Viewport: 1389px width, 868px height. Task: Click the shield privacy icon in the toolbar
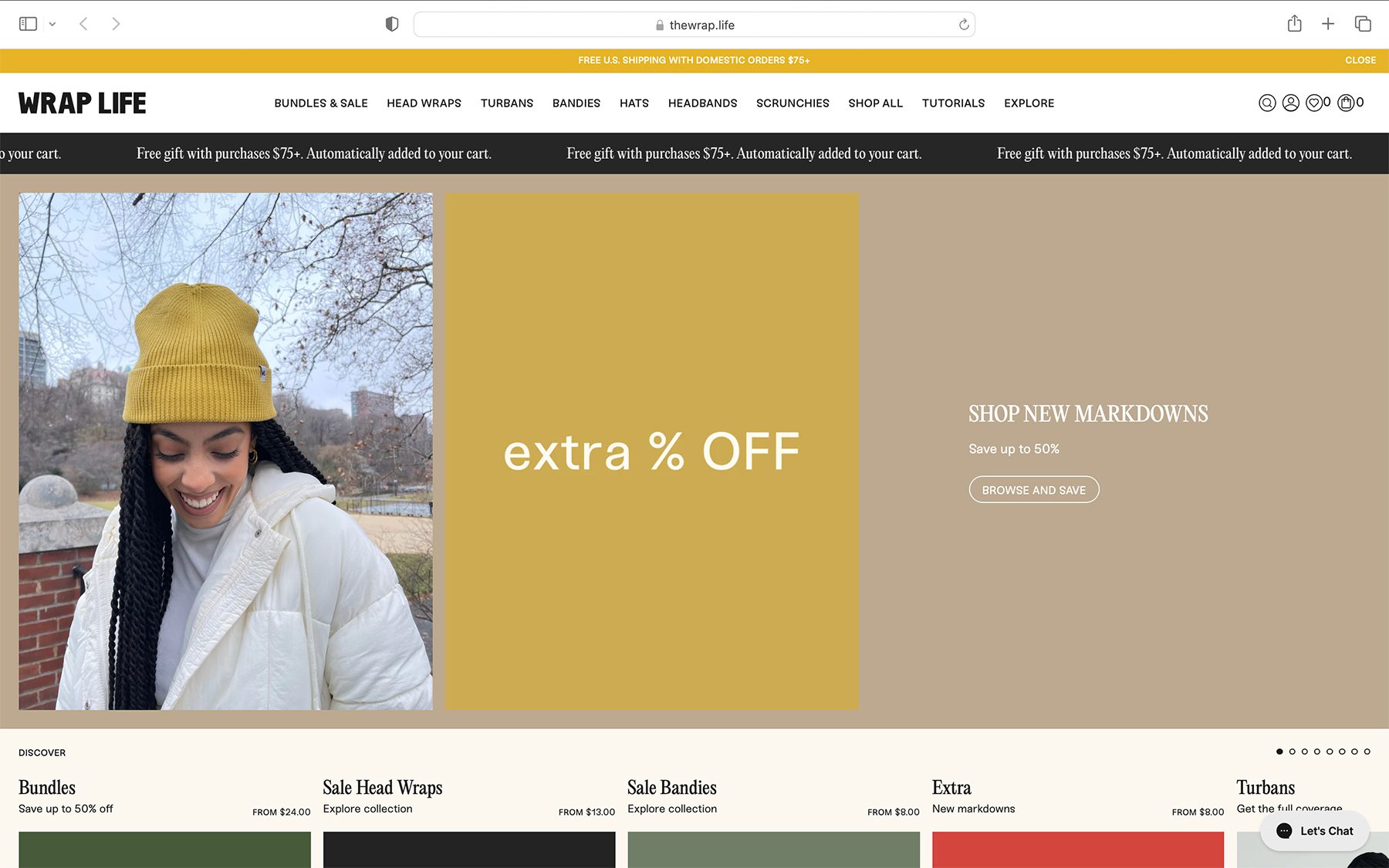[391, 24]
